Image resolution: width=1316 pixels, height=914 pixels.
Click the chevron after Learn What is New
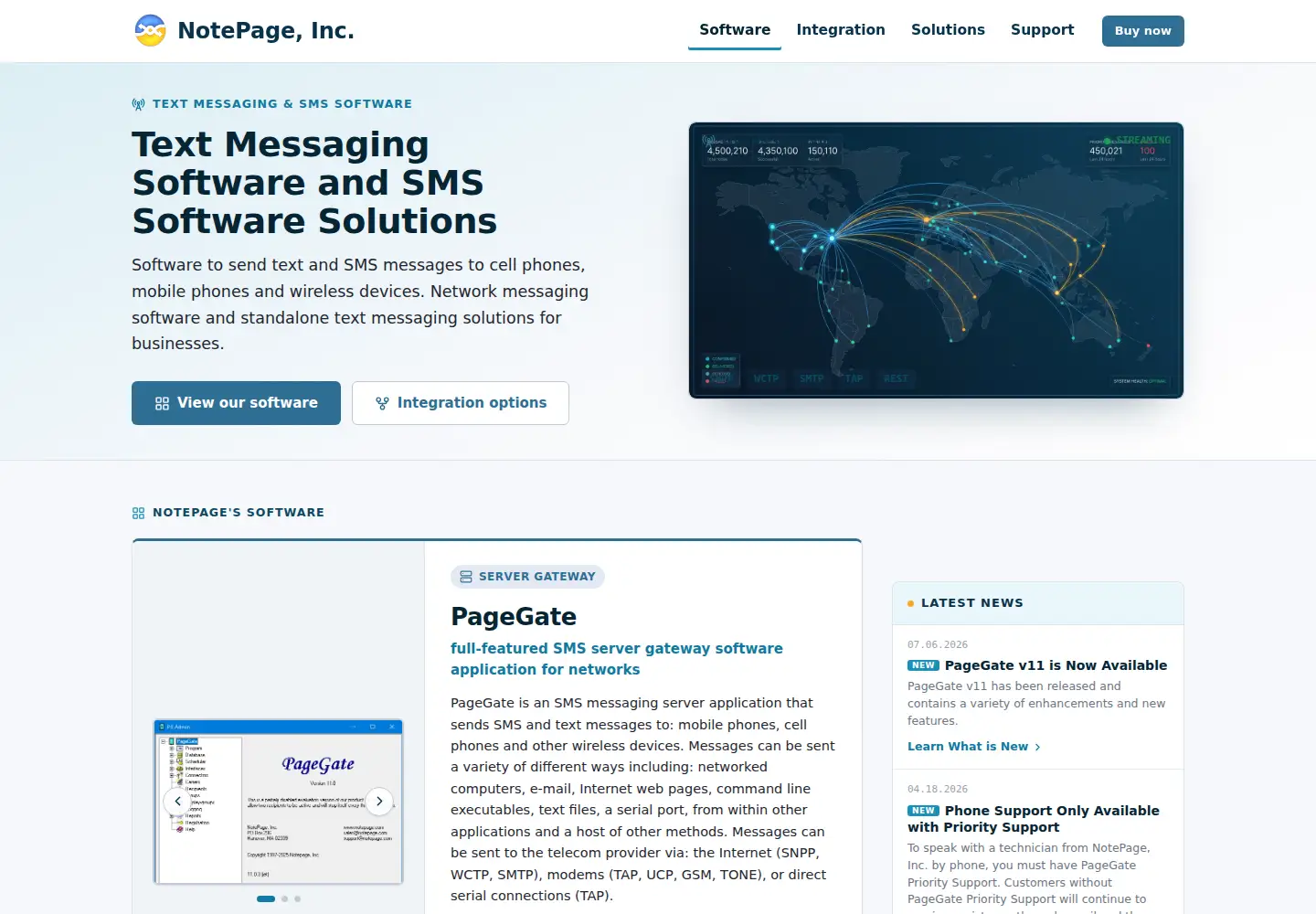(x=1037, y=748)
